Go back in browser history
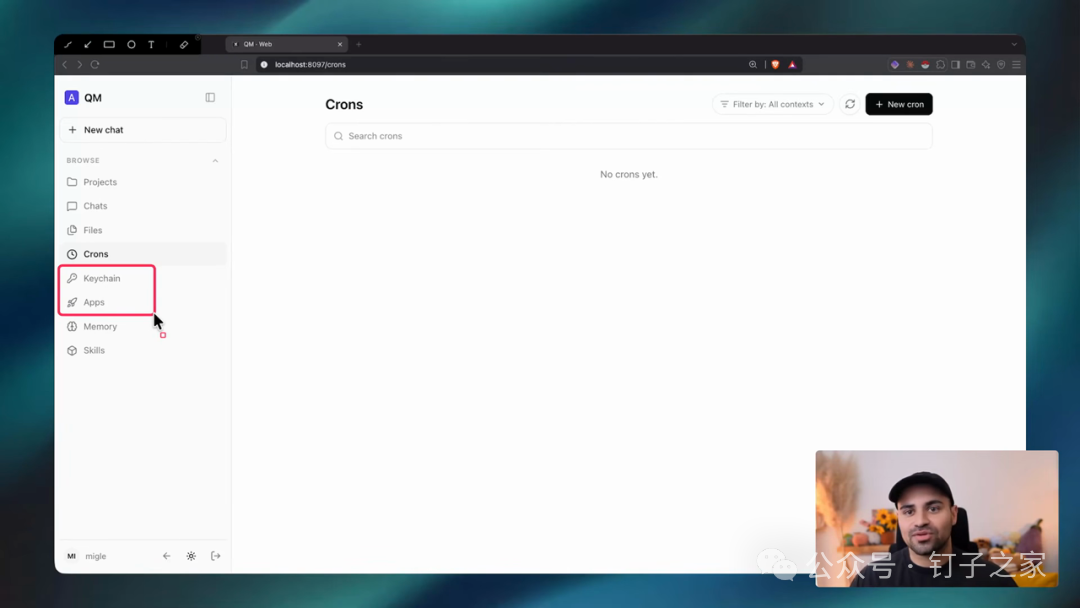Screen dimensions: 1080x608 click(65, 65)
